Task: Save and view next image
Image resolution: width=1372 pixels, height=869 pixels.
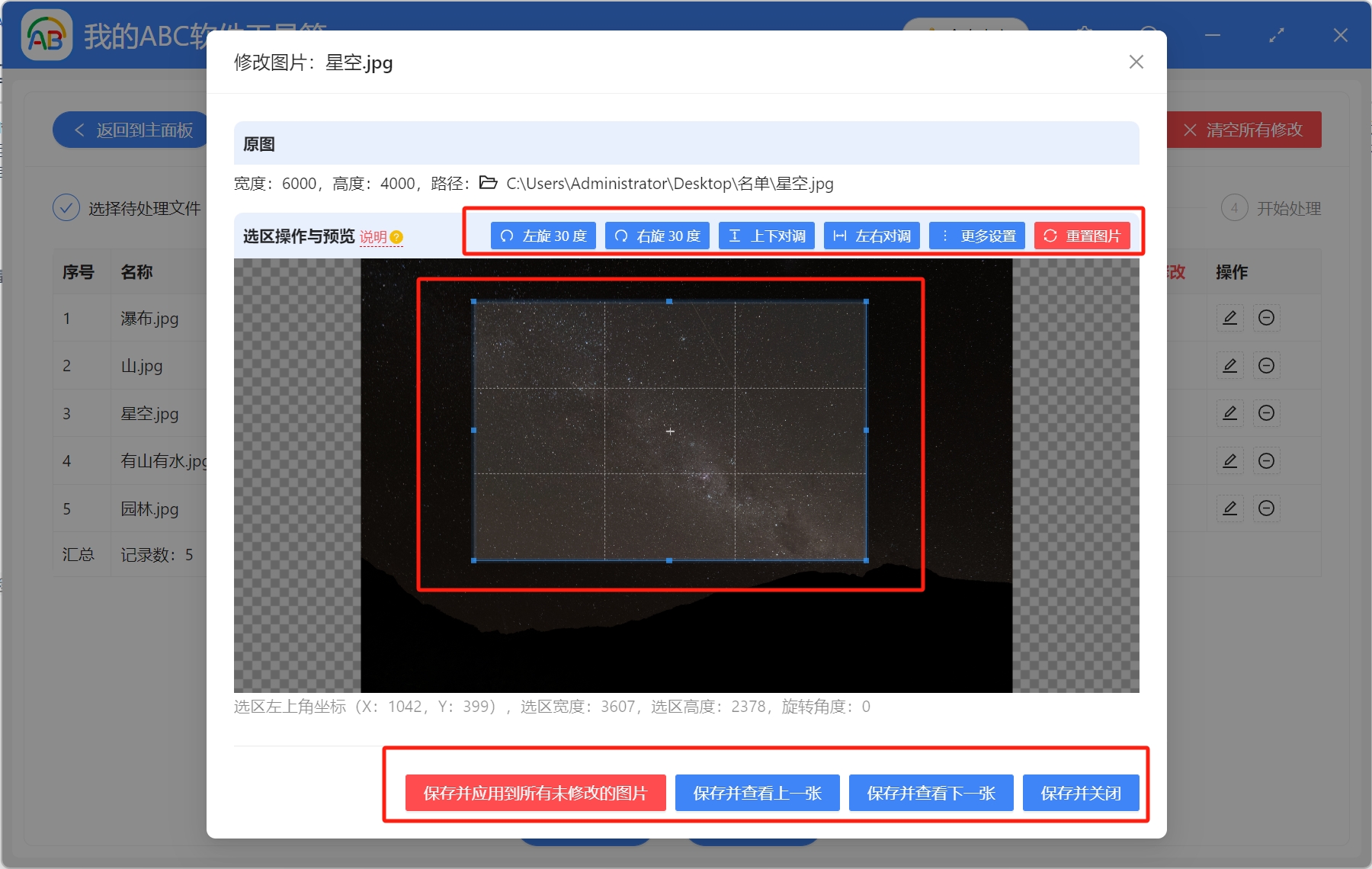Action: [x=931, y=793]
